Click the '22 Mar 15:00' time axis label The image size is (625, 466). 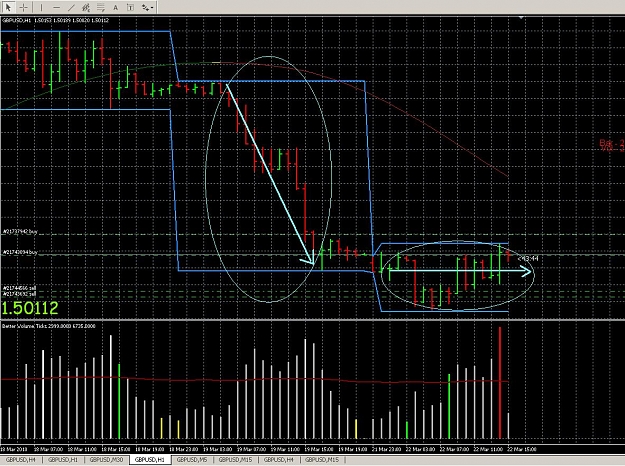pos(522,449)
